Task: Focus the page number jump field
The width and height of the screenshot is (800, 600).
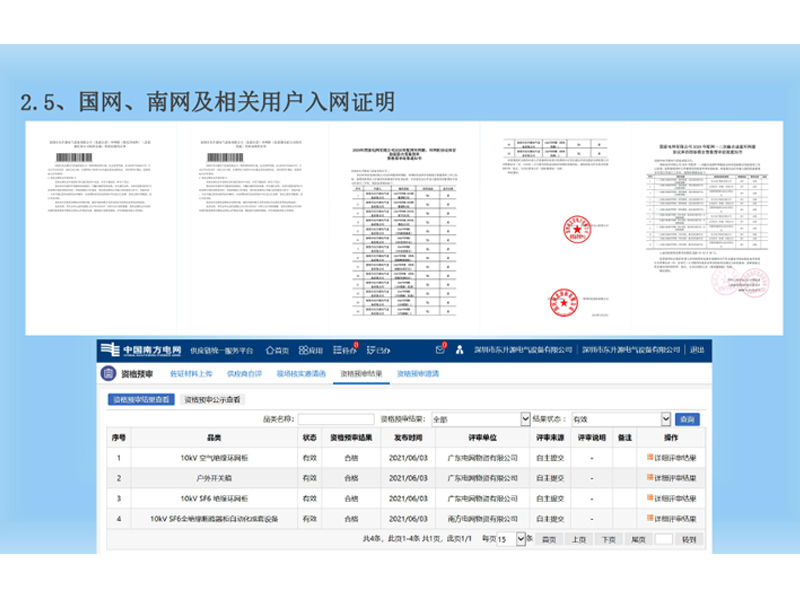Action: (x=663, y=539)
